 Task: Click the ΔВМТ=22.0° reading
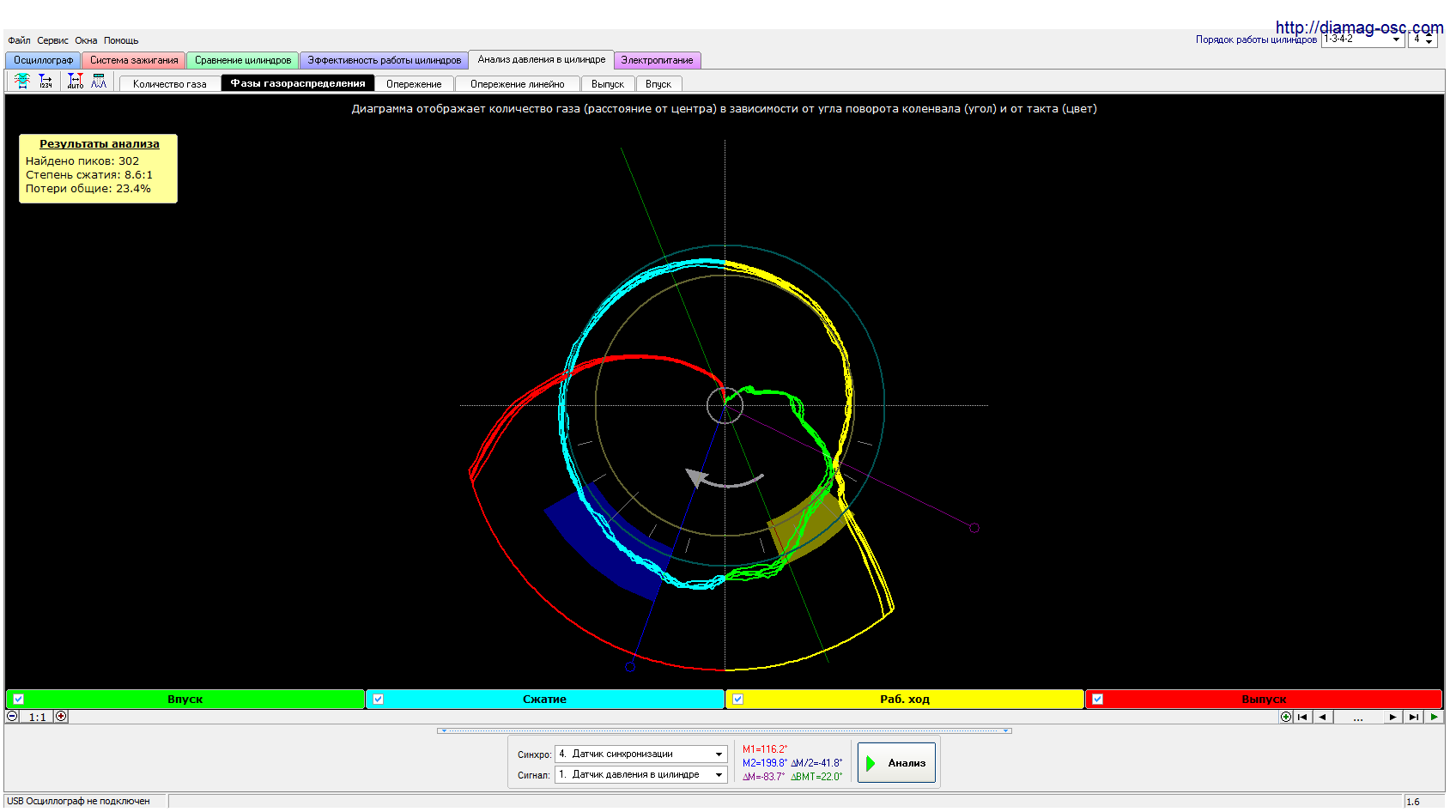pos(816,777)
